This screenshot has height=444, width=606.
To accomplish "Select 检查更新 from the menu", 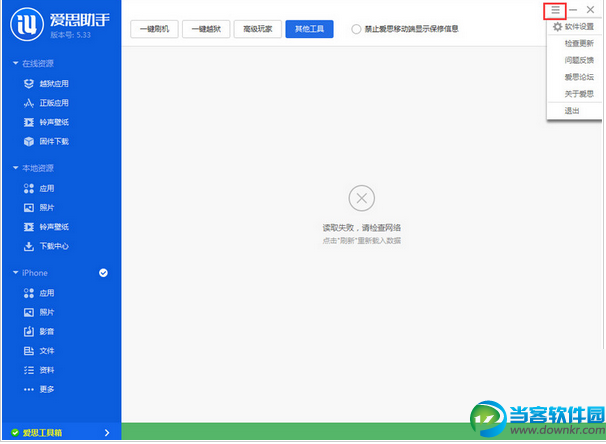I will click(579, 43).
